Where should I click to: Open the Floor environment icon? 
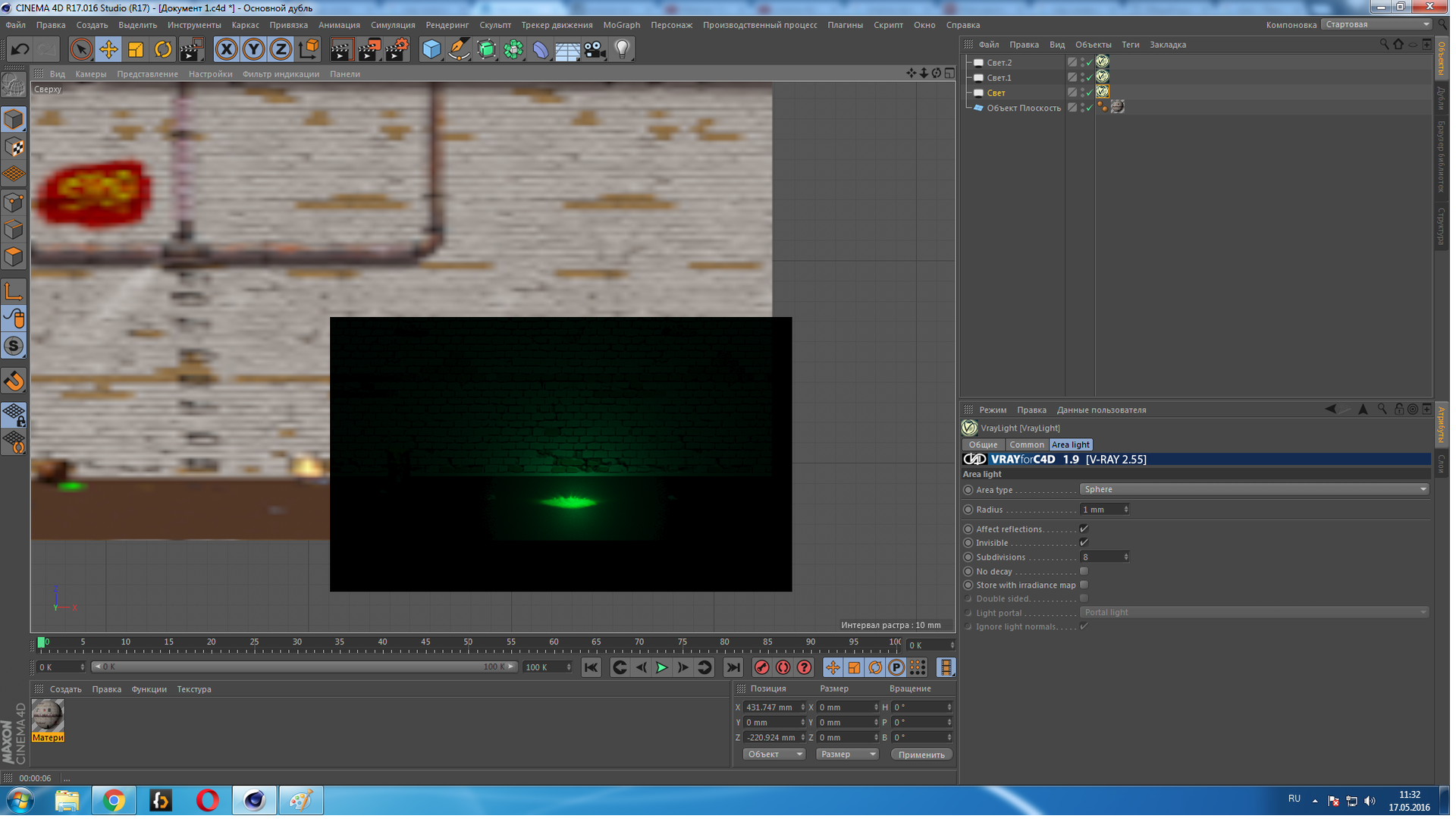click(567, 50)
